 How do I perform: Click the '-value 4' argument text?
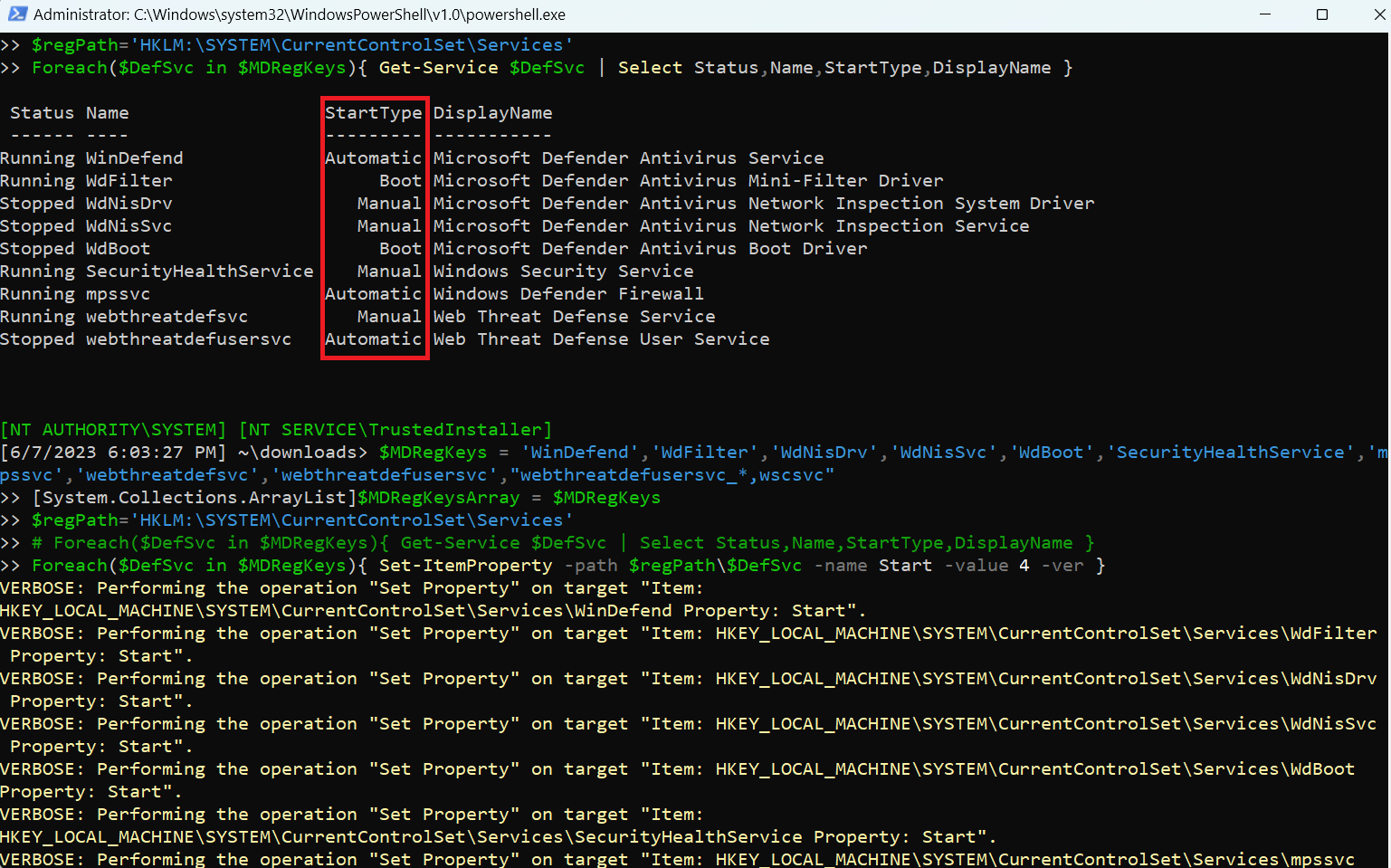pyautogui.click(x=987, y=566)
